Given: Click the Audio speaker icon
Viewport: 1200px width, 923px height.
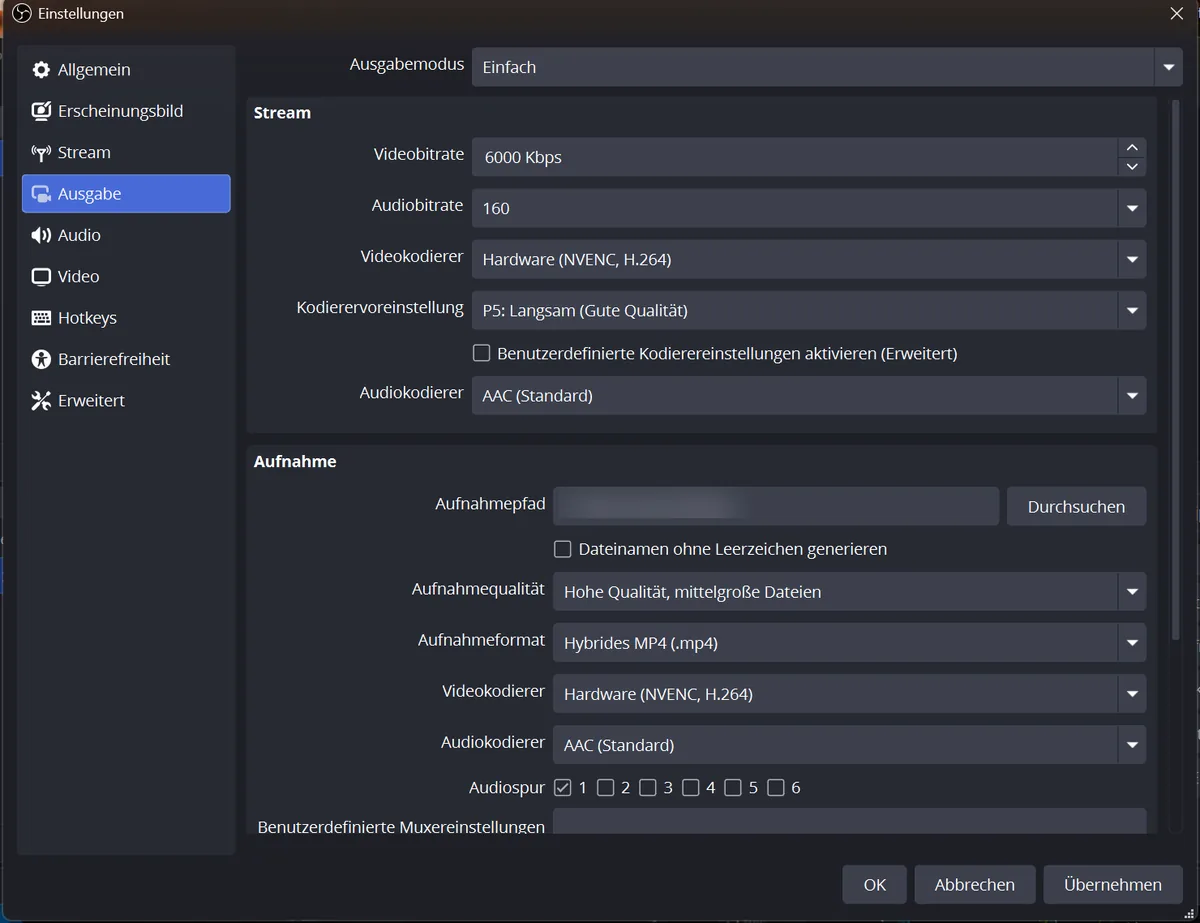Looking at the screenshot, I should [x=41, y=235].
